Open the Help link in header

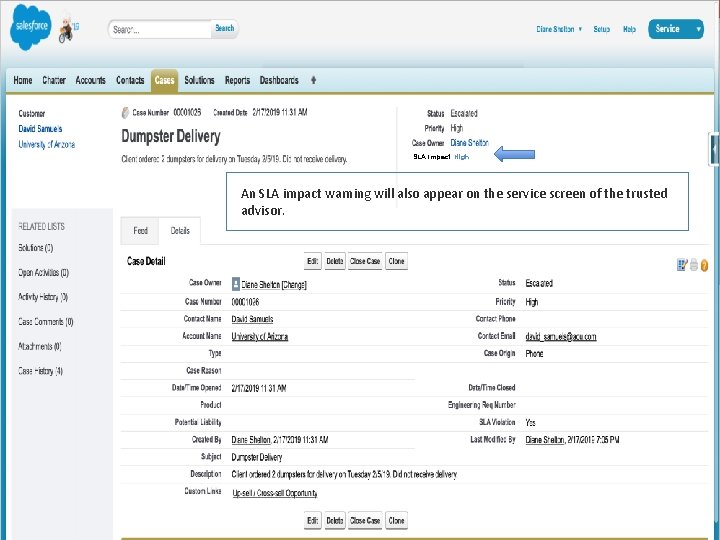629,29
